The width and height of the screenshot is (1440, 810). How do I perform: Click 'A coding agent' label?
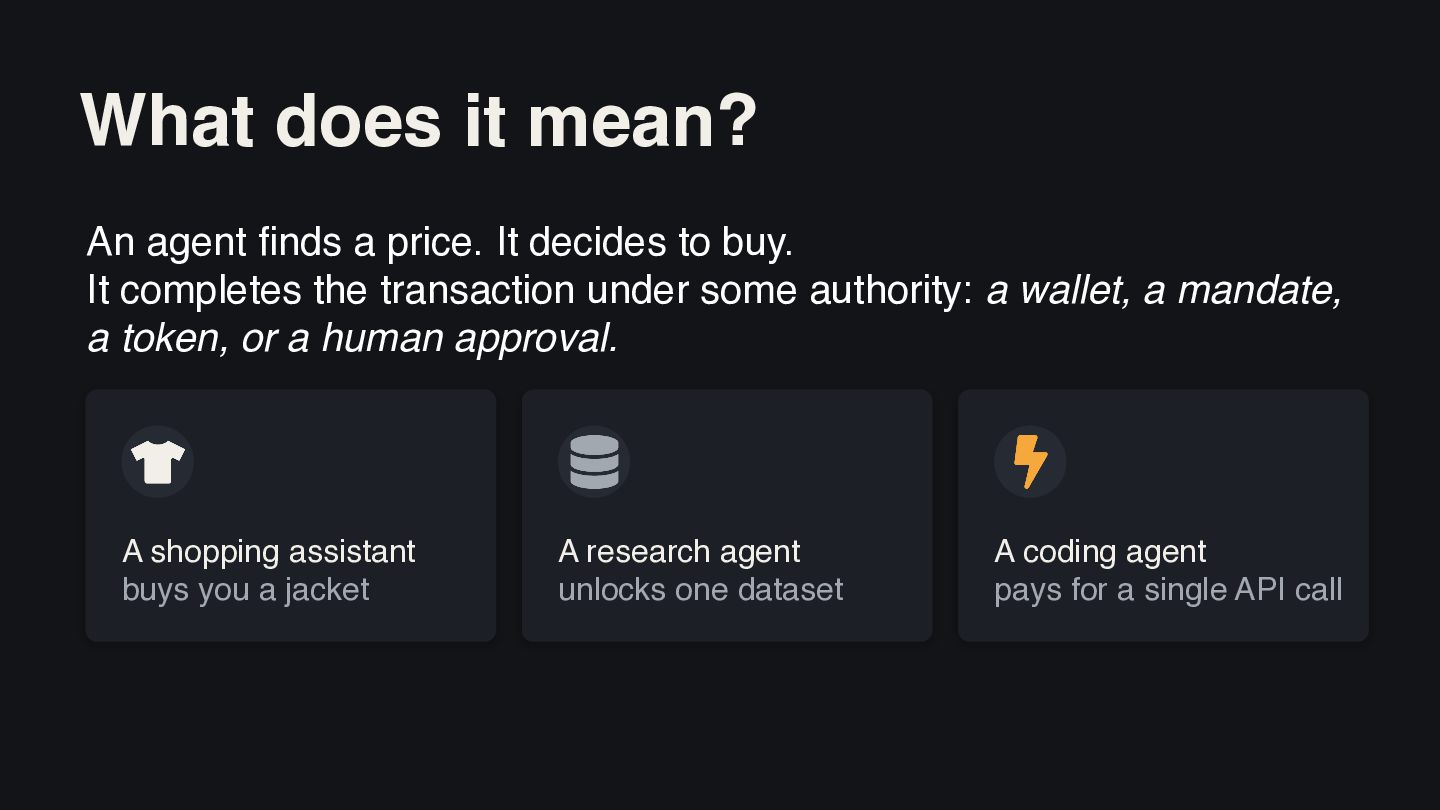(x=1100, y=551)
